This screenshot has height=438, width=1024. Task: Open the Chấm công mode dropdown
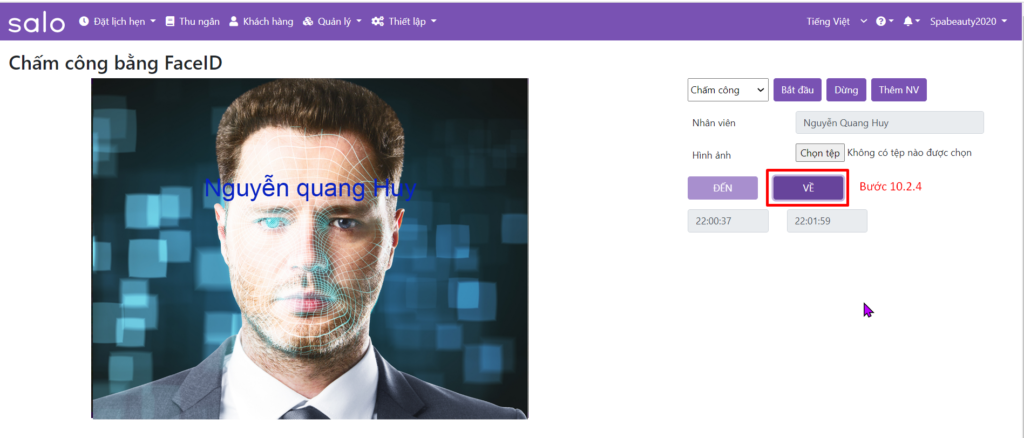[x=728, y=90]
